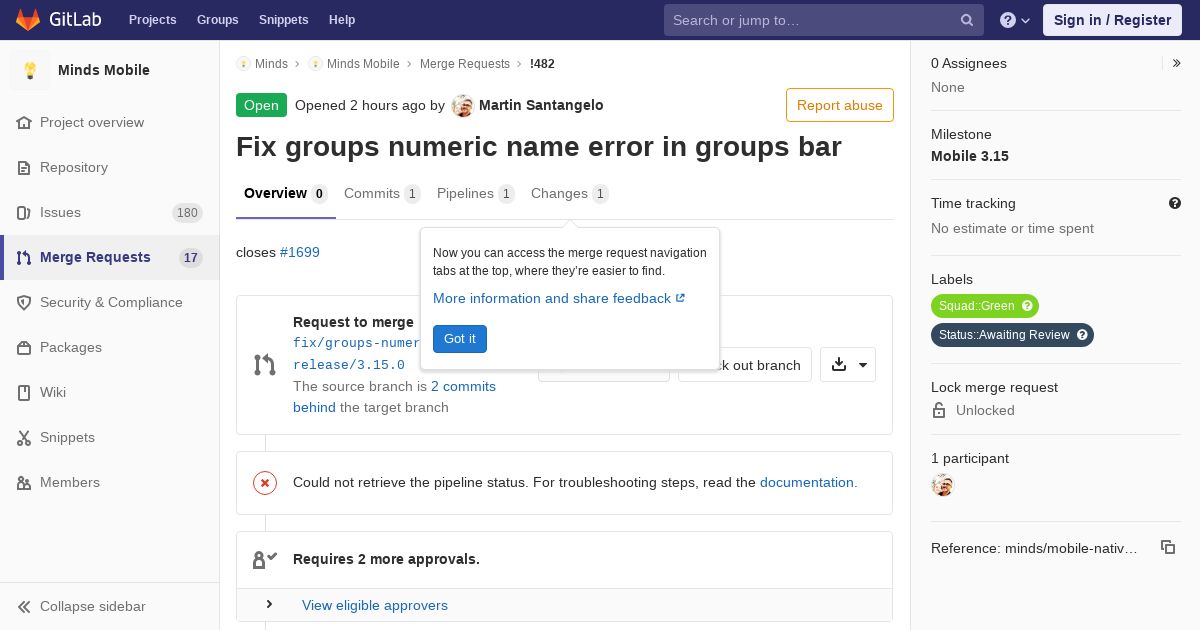
Task: Open Issues in the sidebar
Action: 60,212
